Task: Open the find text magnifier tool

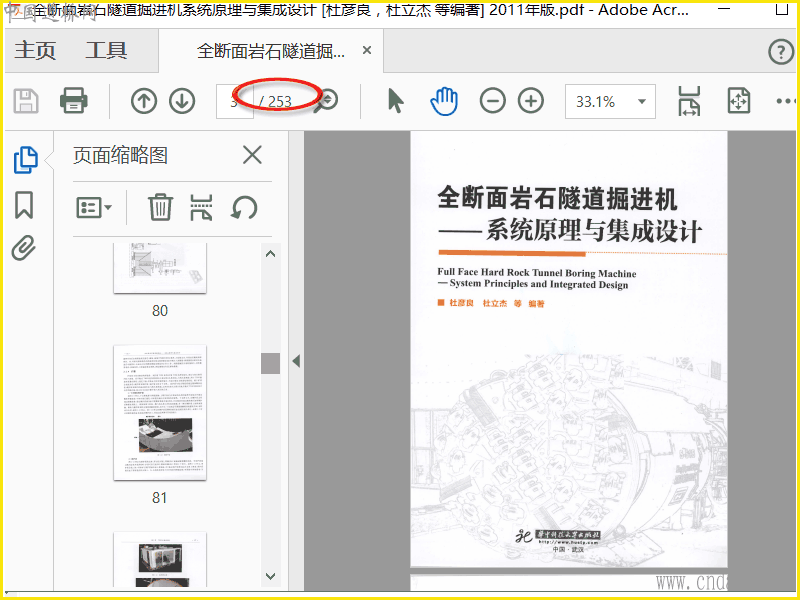Action: 326,101
